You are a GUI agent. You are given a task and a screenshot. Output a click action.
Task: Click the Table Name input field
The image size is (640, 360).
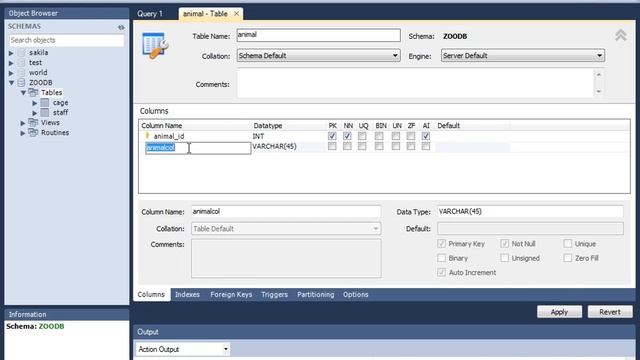(x=318, y=35)
